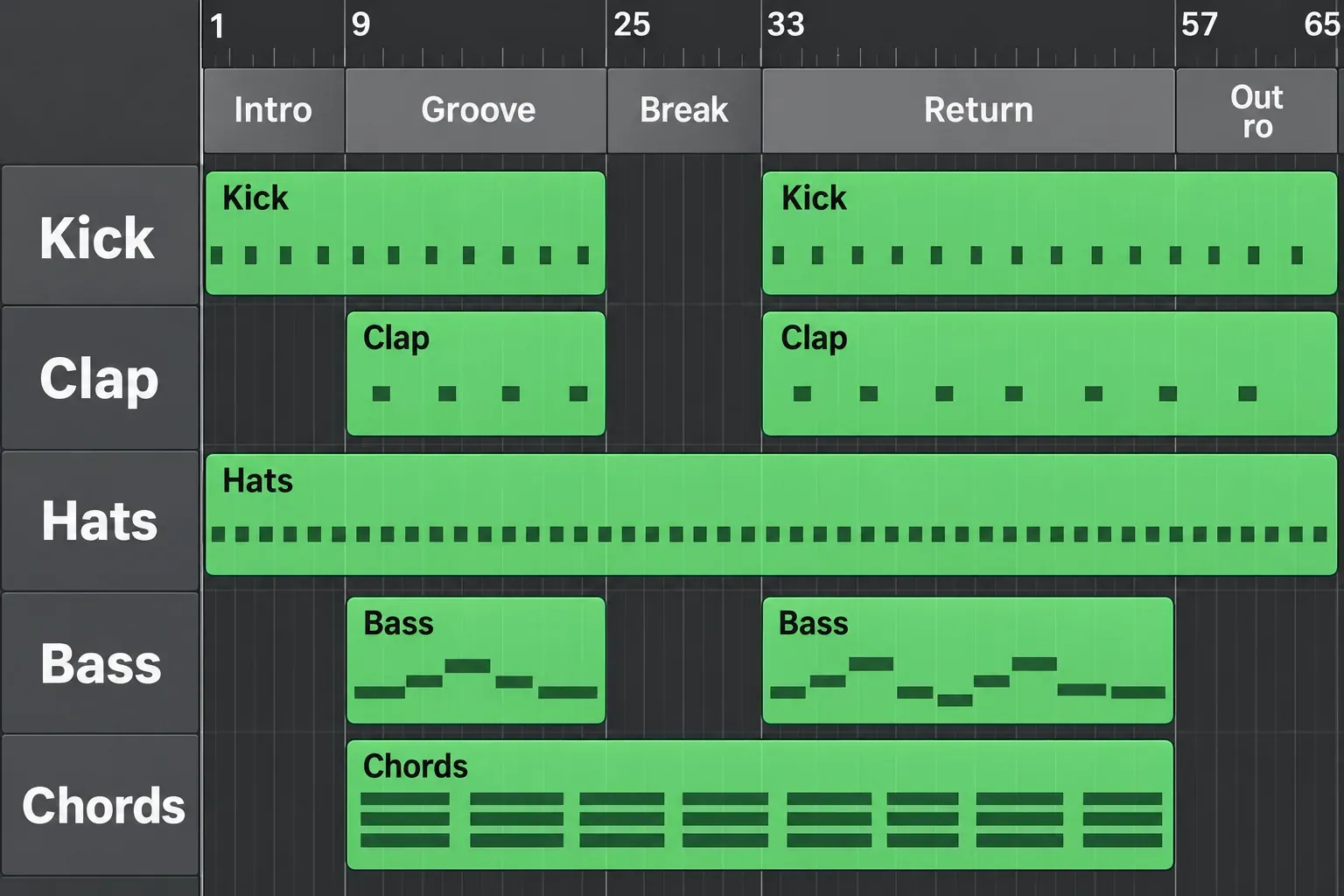Go to the Outro section marker
Viewport: 1344px width, 896px height.
[1256, 110]
